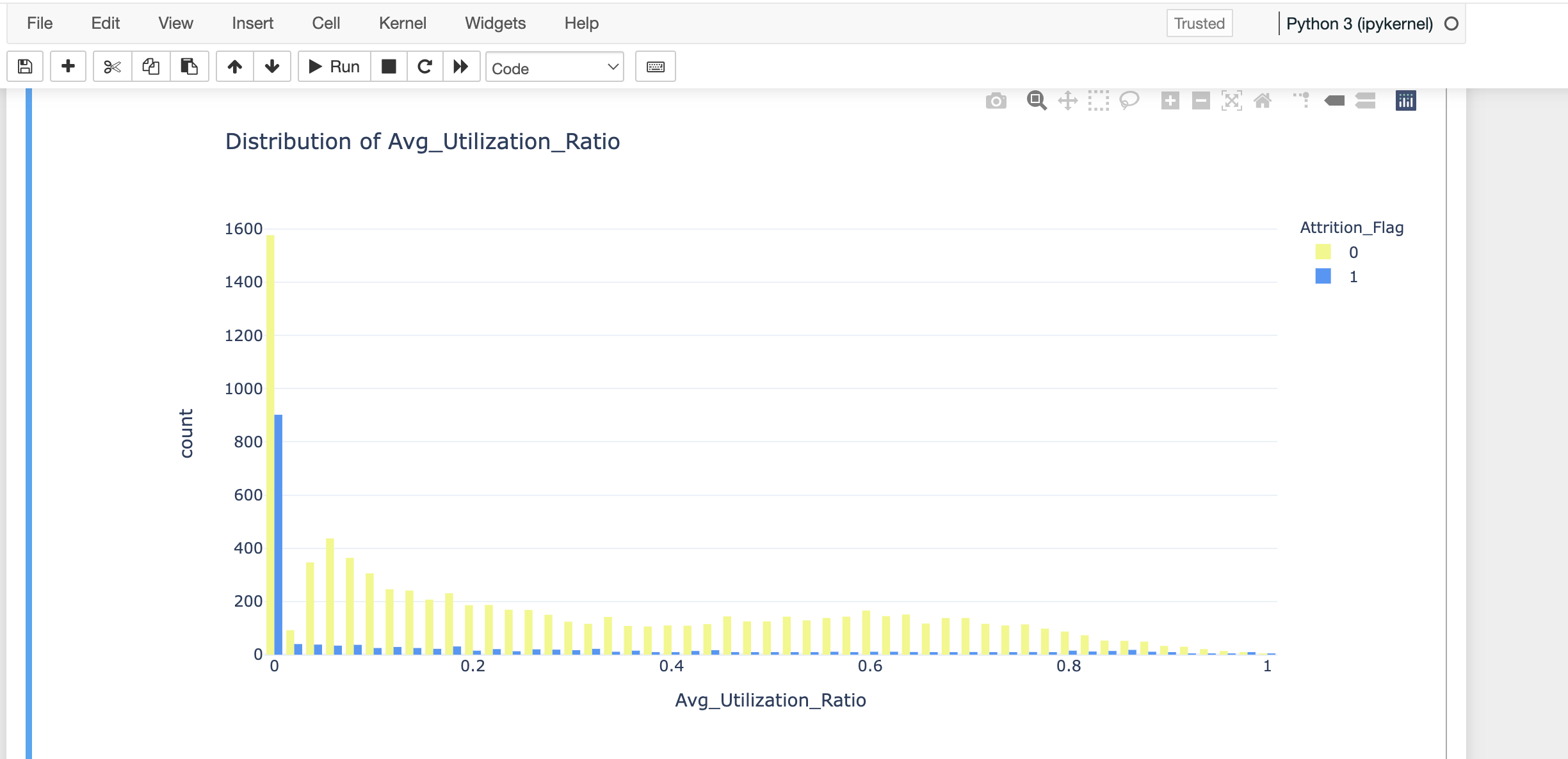Open the Plotly logo link
This screenshot has width=1568, height=759.
click(1405, 100)
